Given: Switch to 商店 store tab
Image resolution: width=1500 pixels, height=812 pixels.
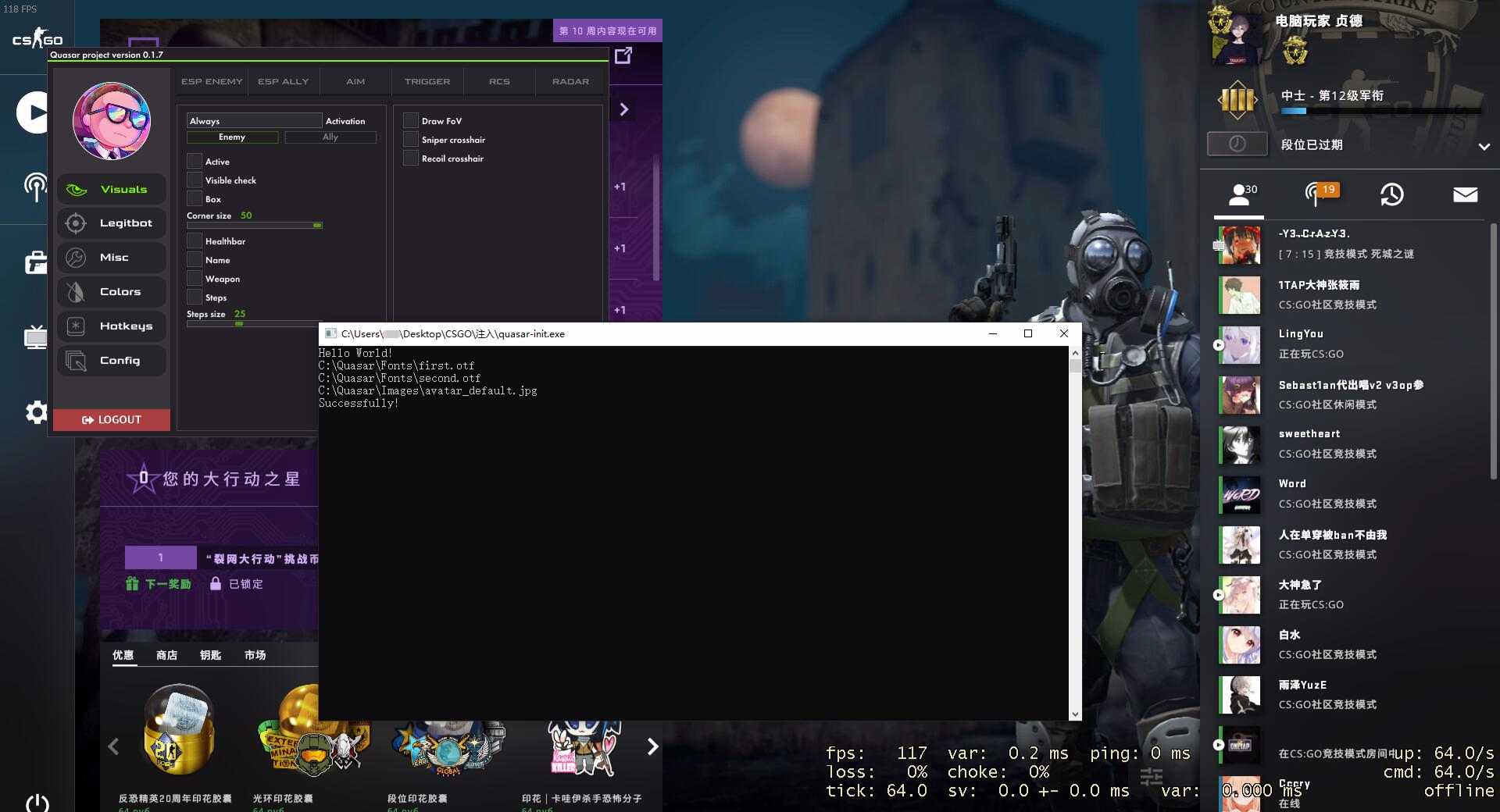Looking at the screenshot, I should 166,655.
